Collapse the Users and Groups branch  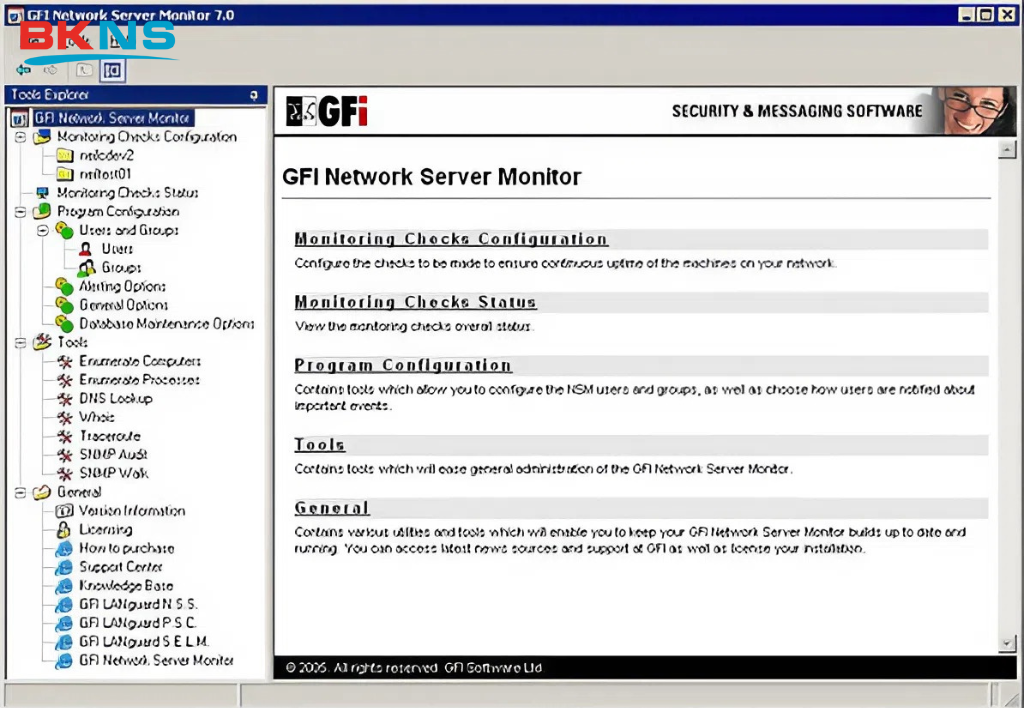tap(41, 230)
